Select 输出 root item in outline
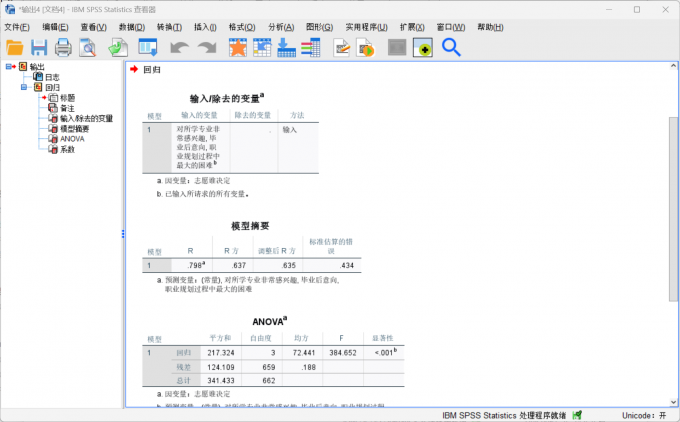The width and height of the screenshot is (680, 422). (37, 66)
